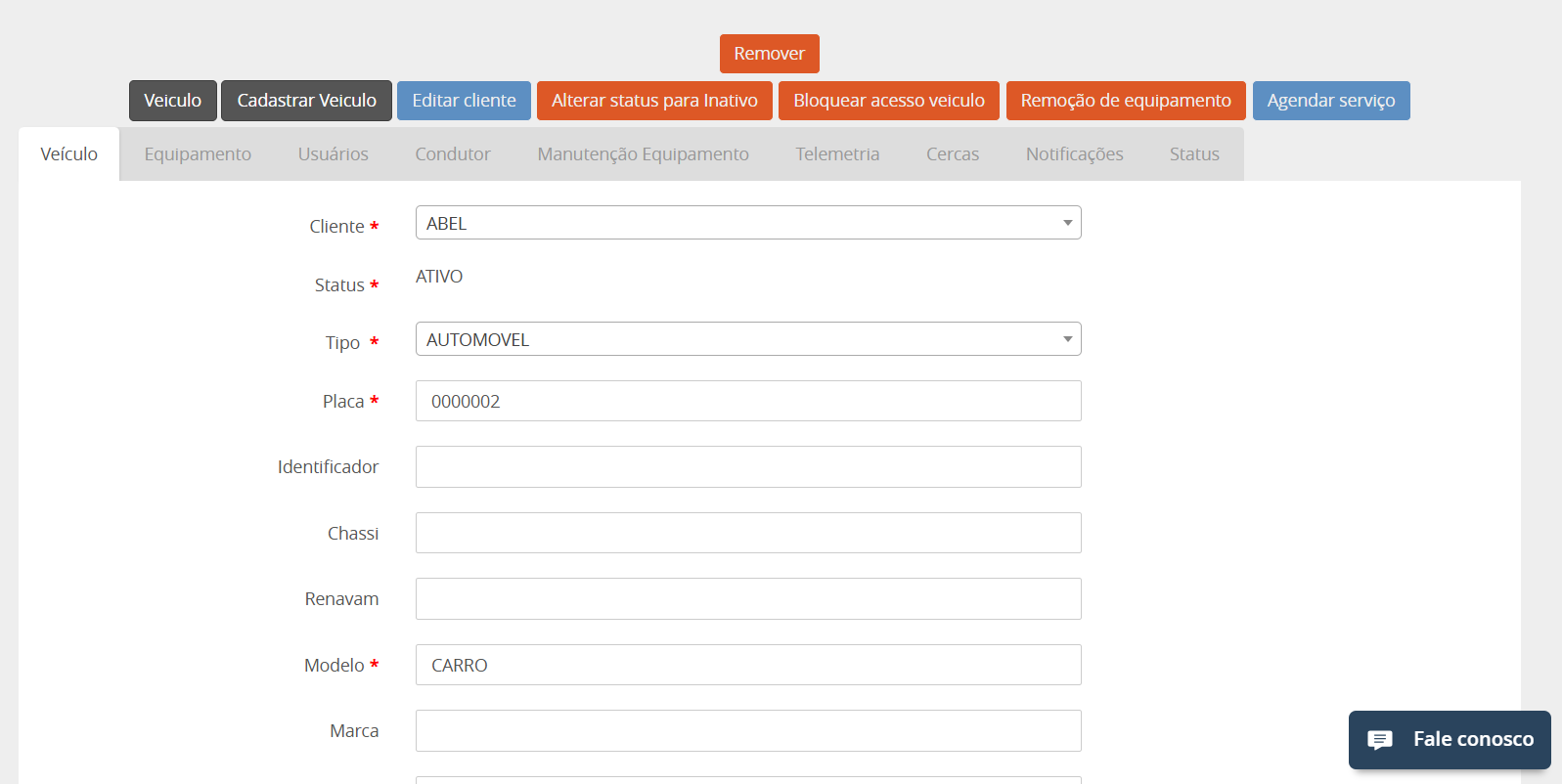
Task: Click Bloquear acesso veiculo button
Action: [x=888, y=101]
